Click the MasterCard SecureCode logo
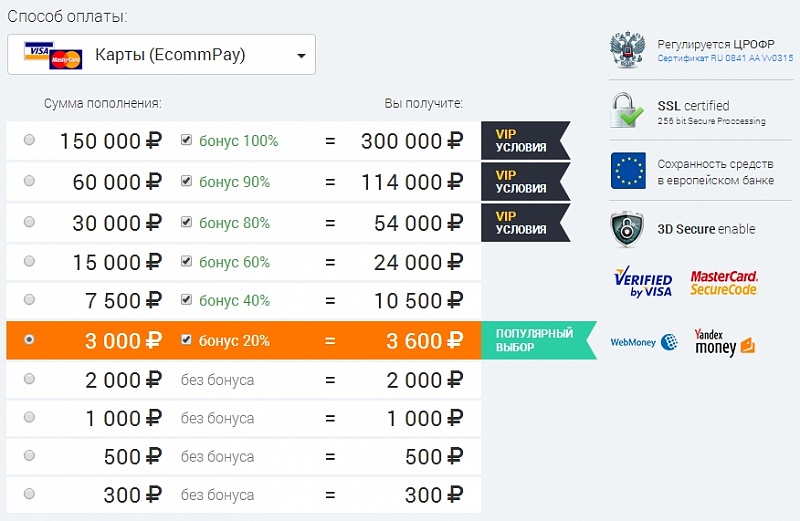800x521 pixels. (x=724, y=283)
